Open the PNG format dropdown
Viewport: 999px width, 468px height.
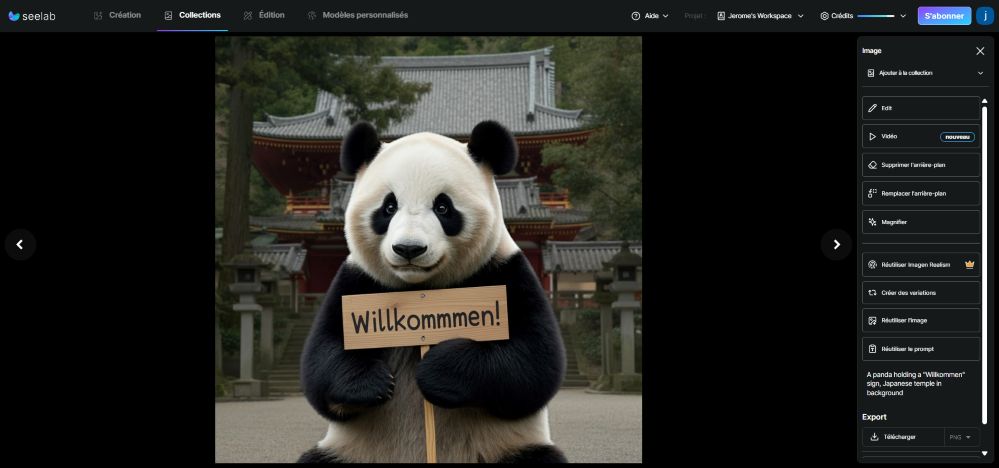pos(961,437)
